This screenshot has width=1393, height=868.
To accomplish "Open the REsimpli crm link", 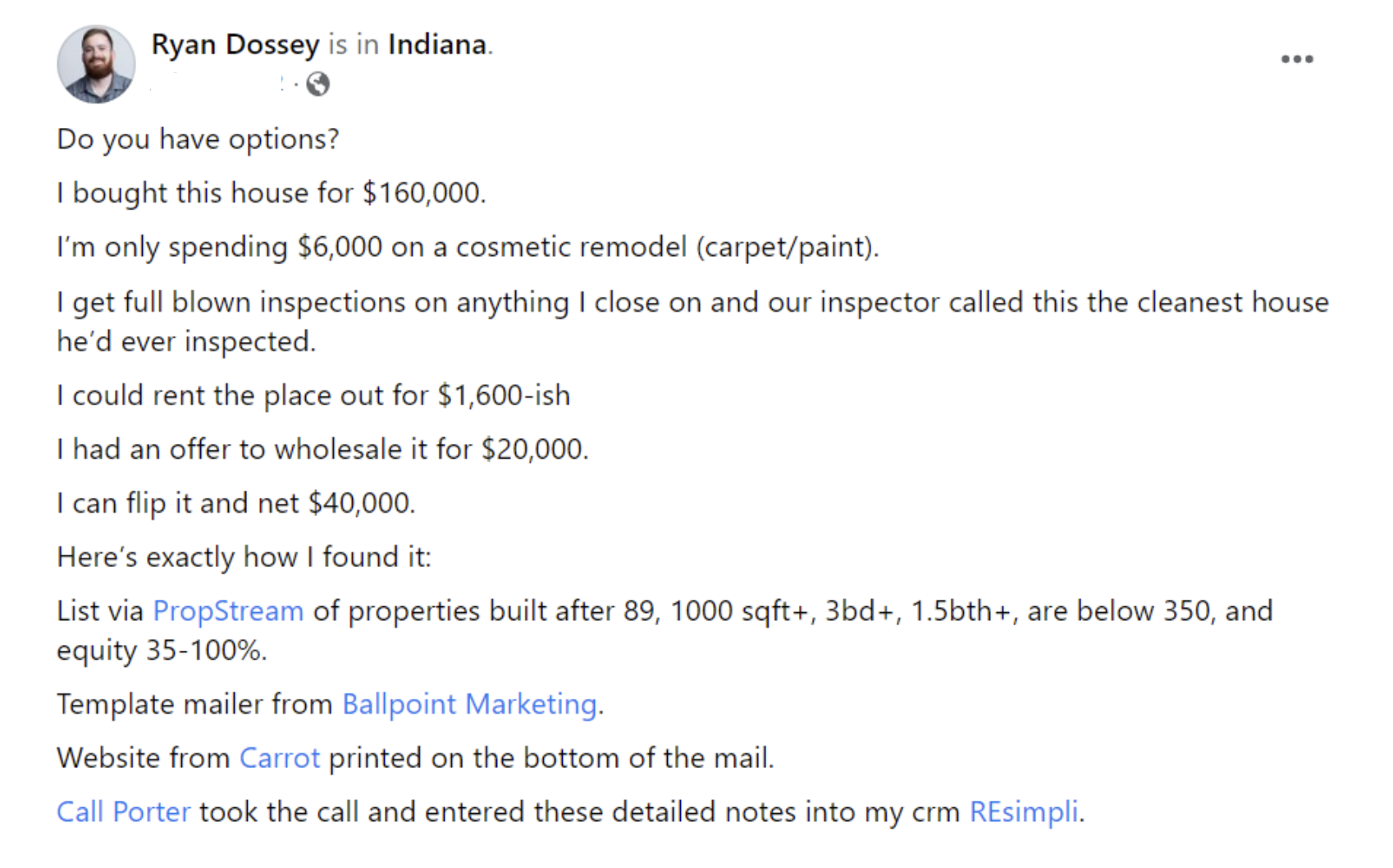I will click(x=1024, y=812).
